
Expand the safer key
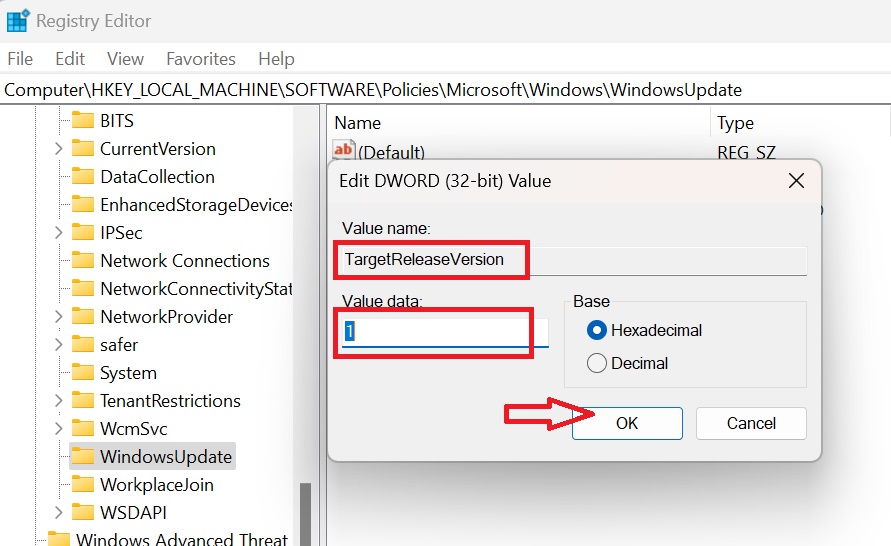point(59,344)
